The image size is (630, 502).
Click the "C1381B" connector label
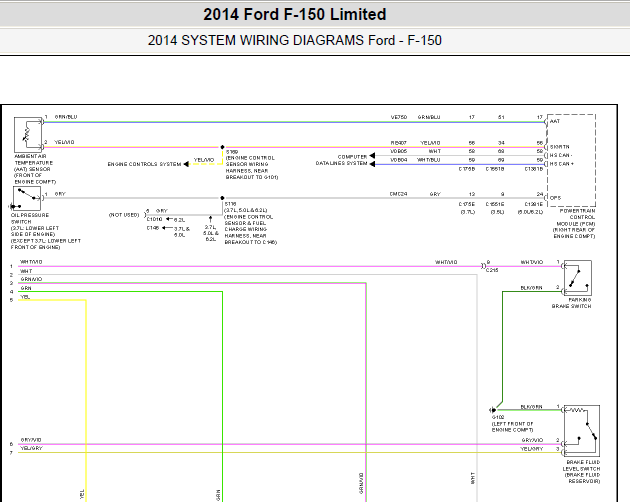[534, 169]
